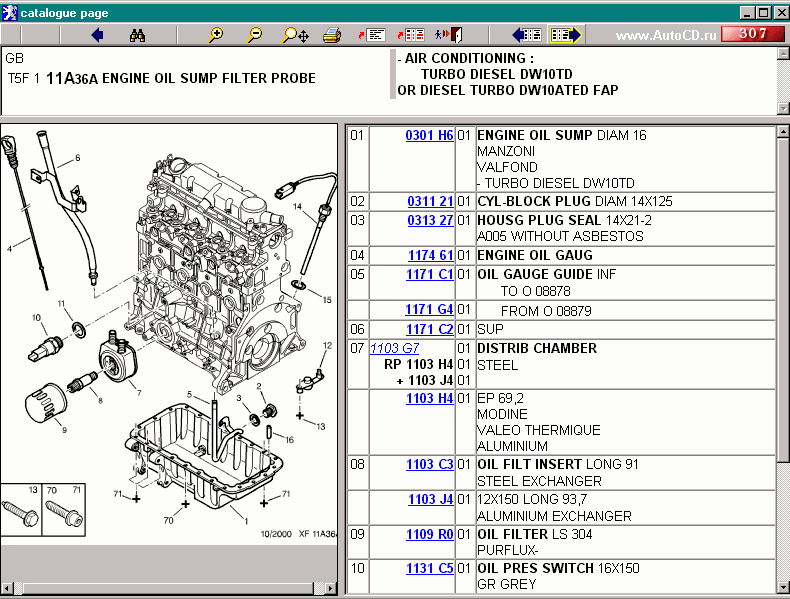This screenshot has width=790, height=599.
Task: Open part number 1131 C5 link
Action: [x=429, y=569]
